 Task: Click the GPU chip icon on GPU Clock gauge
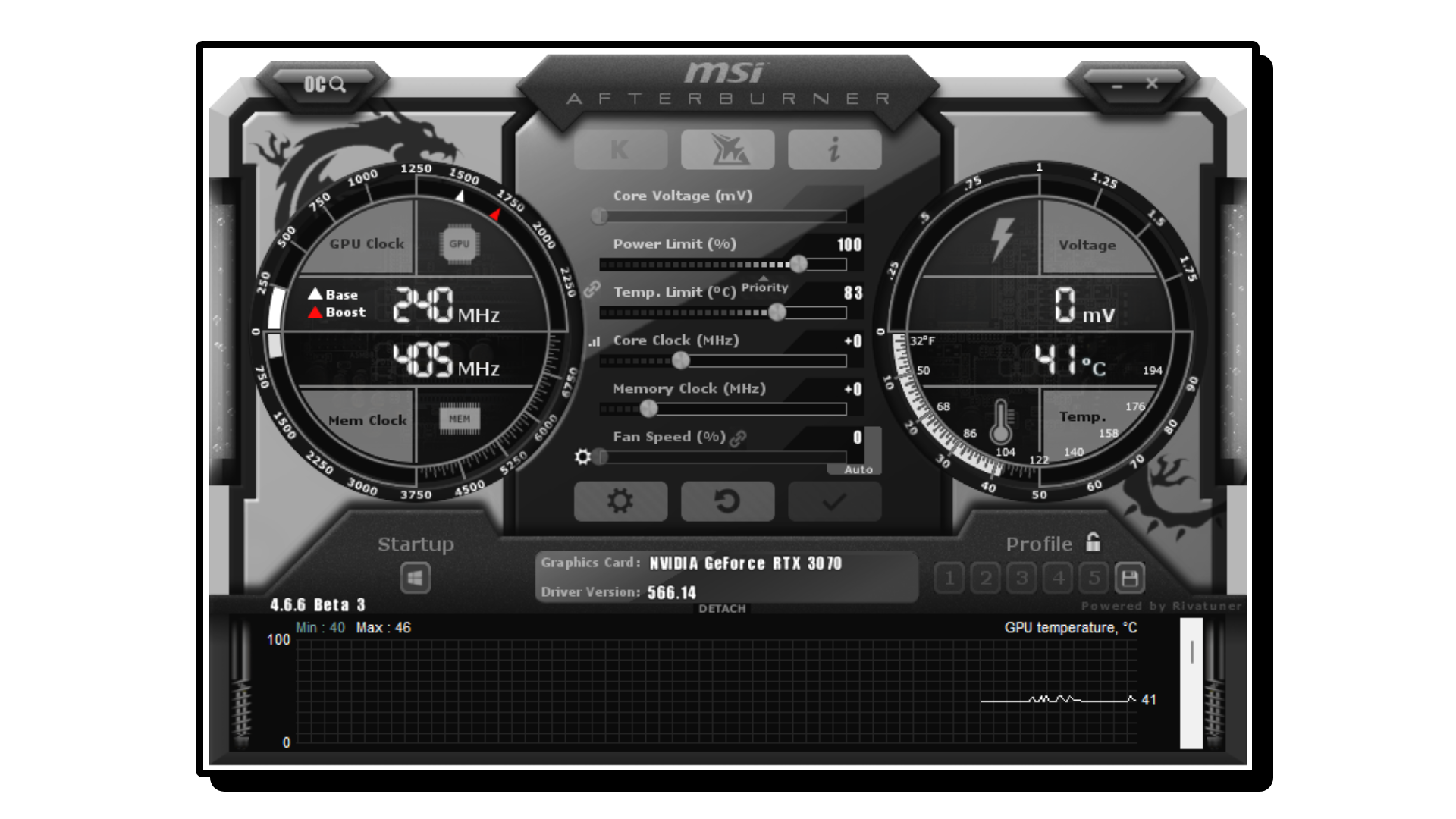pos(460,244)
